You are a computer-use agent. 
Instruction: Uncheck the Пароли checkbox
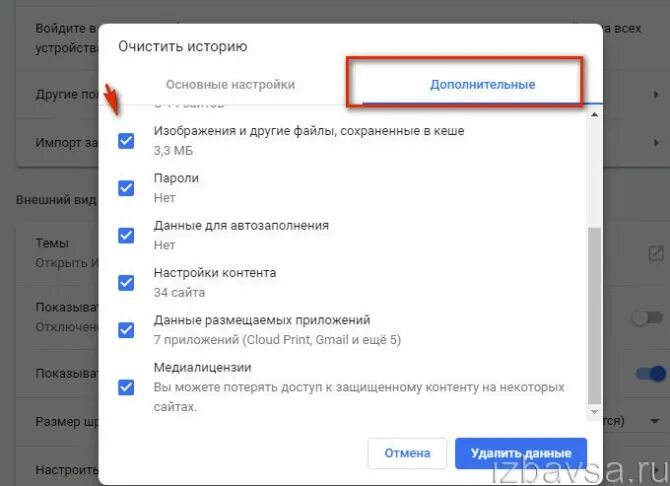[126, 188]
